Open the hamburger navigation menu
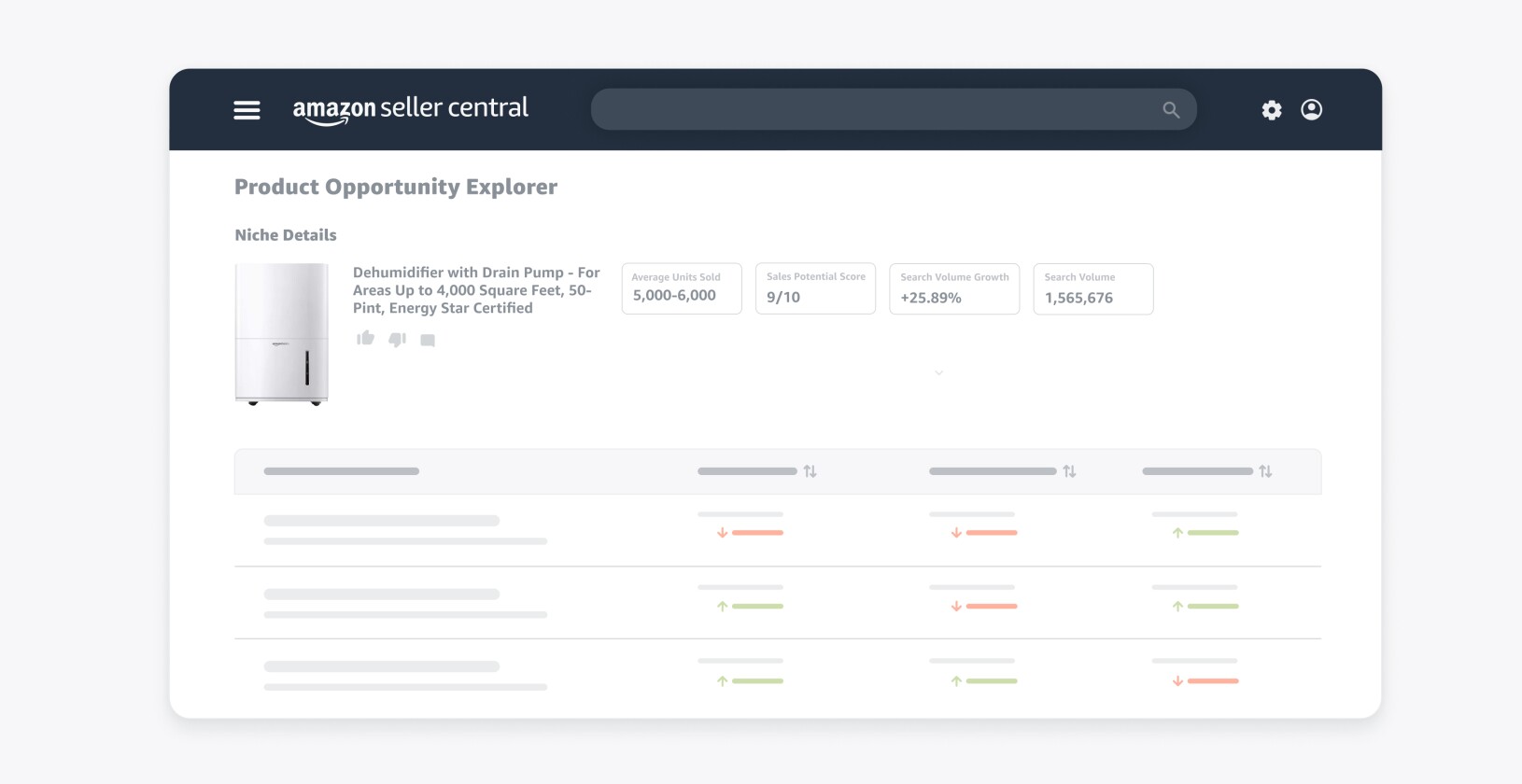This screenshot has height=784, width=1522. [x=247, y=110]
